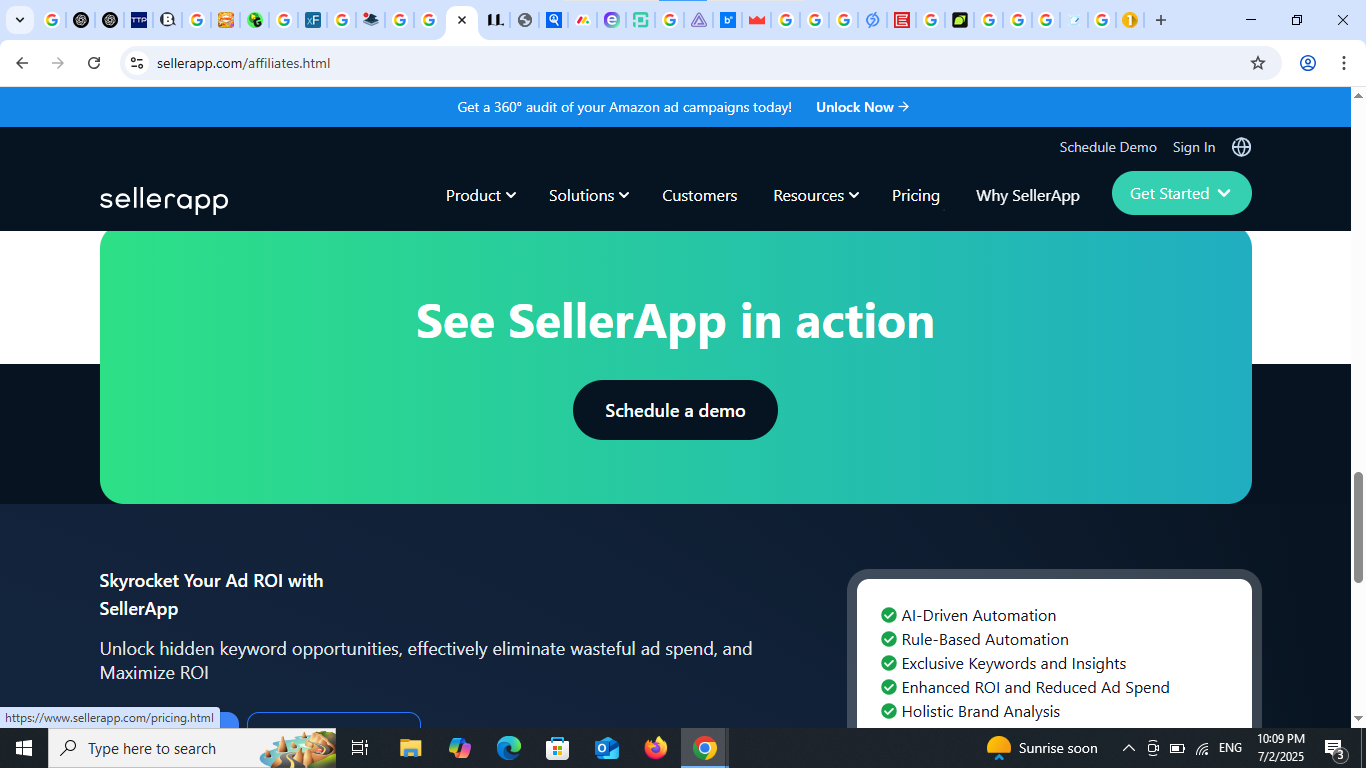Click the 'See SellerApp in action' headline
This screenshot has width=1366, height=768.
pyautogui.click(x=675, y=320)
